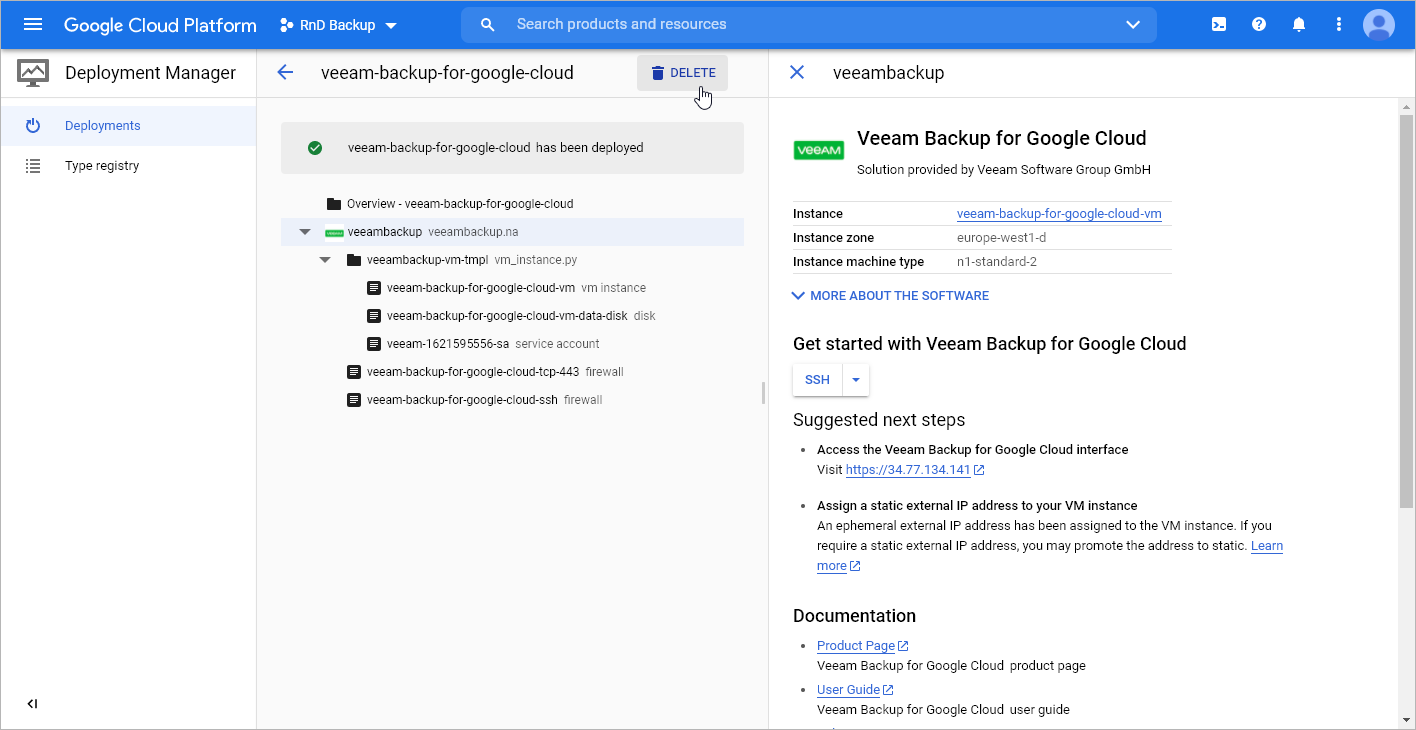The image size is (1416, 730).
Task: Close the veeambackup details panel
Action: pos(797,72)
